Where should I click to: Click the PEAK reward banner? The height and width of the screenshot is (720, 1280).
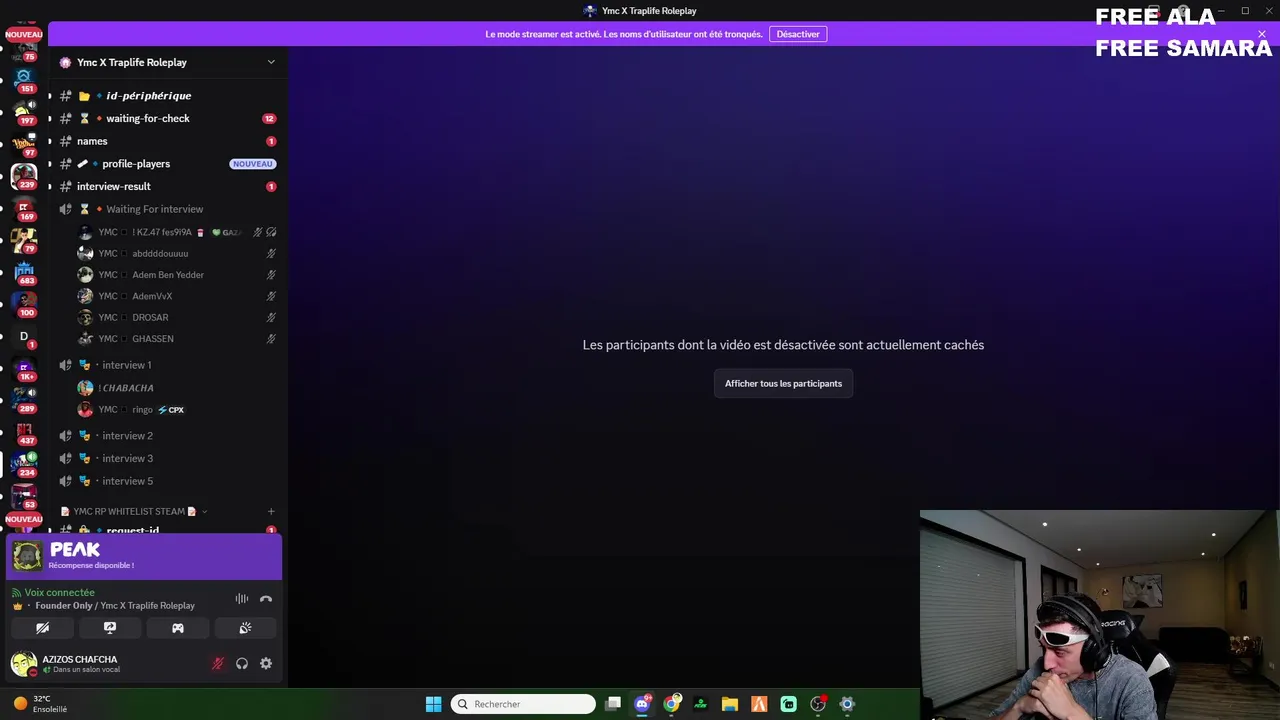[x=144, y=556]
